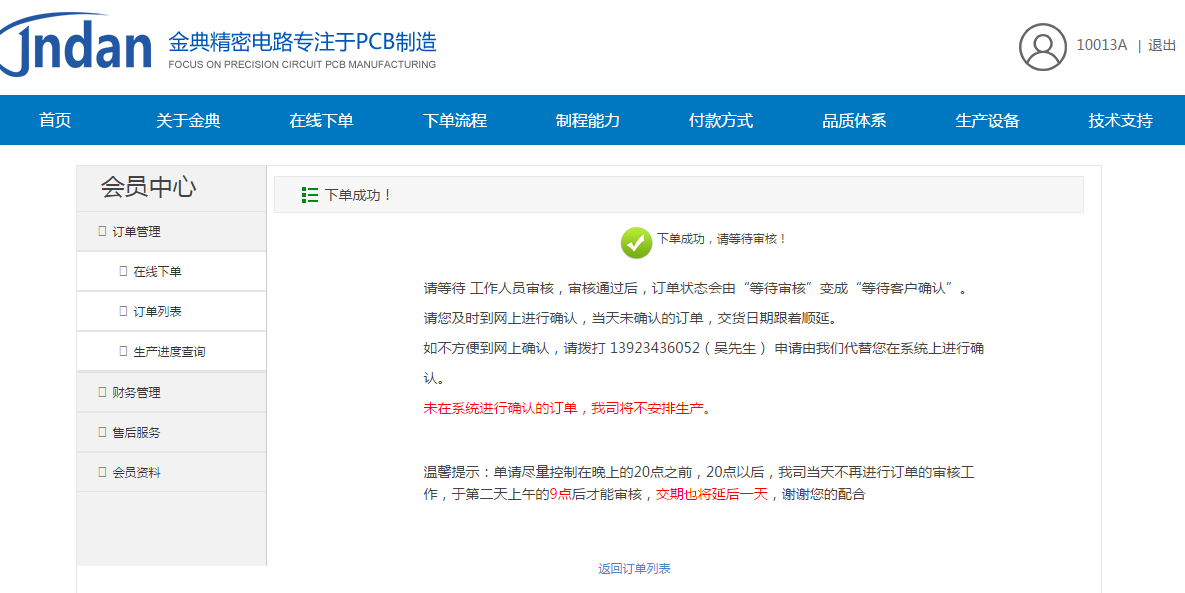Click the 退出 logout link
The width and height of the screenshot is (1185, 593).
[1162, 45]
